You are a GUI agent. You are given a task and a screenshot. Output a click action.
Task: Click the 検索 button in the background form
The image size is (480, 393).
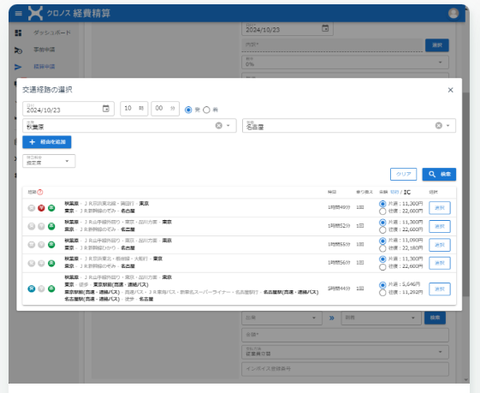click(x=435, y=318)
